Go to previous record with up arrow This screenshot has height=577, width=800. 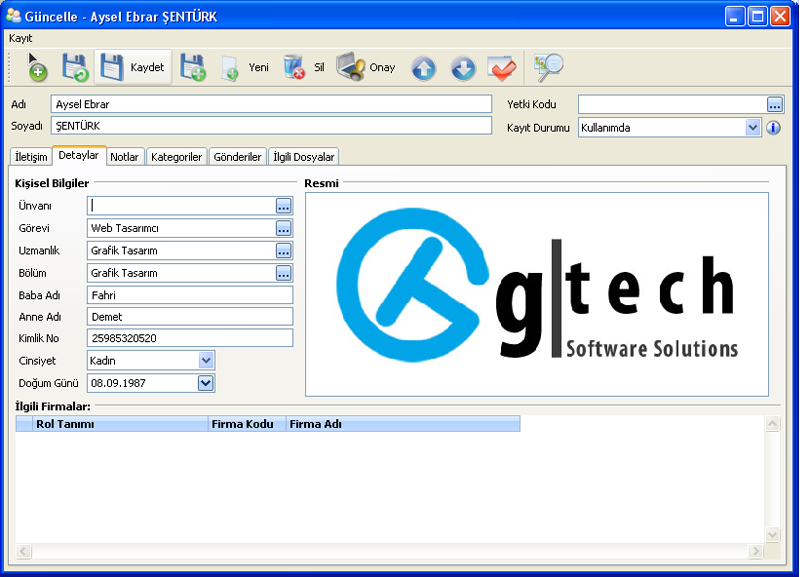pyautogui.click(x=423, y=68)
